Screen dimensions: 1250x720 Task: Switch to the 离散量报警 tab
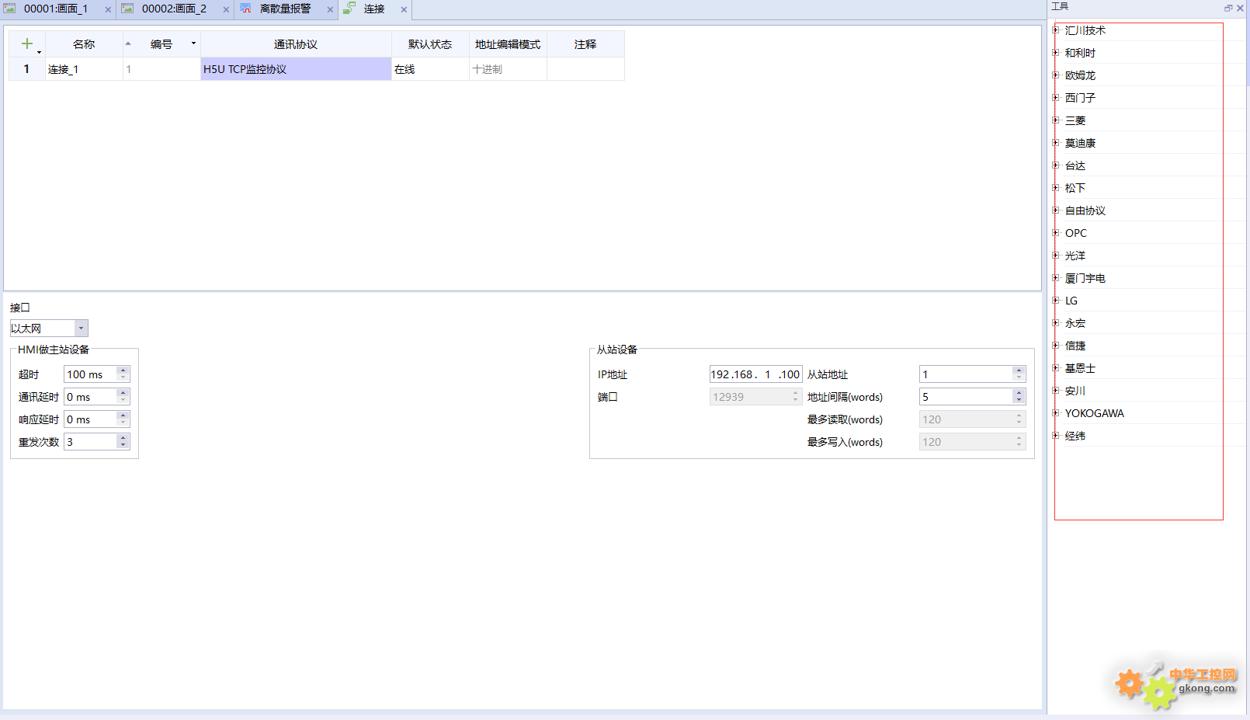tap(284, 9)
